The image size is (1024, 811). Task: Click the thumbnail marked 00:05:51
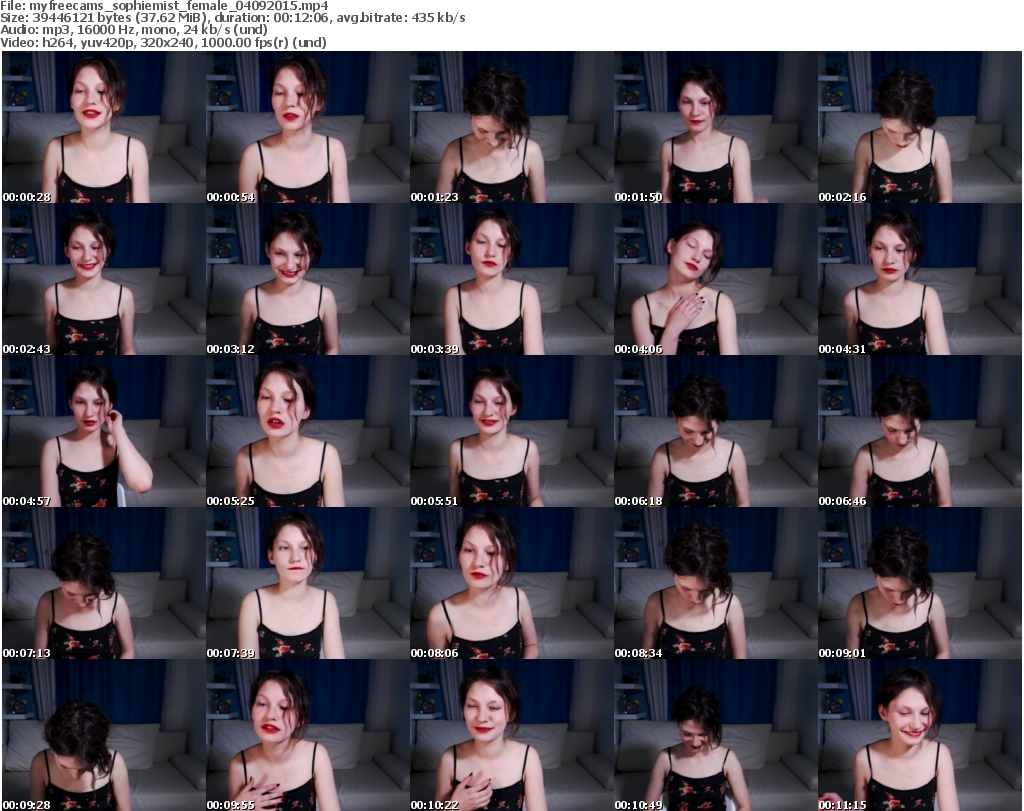511,432
